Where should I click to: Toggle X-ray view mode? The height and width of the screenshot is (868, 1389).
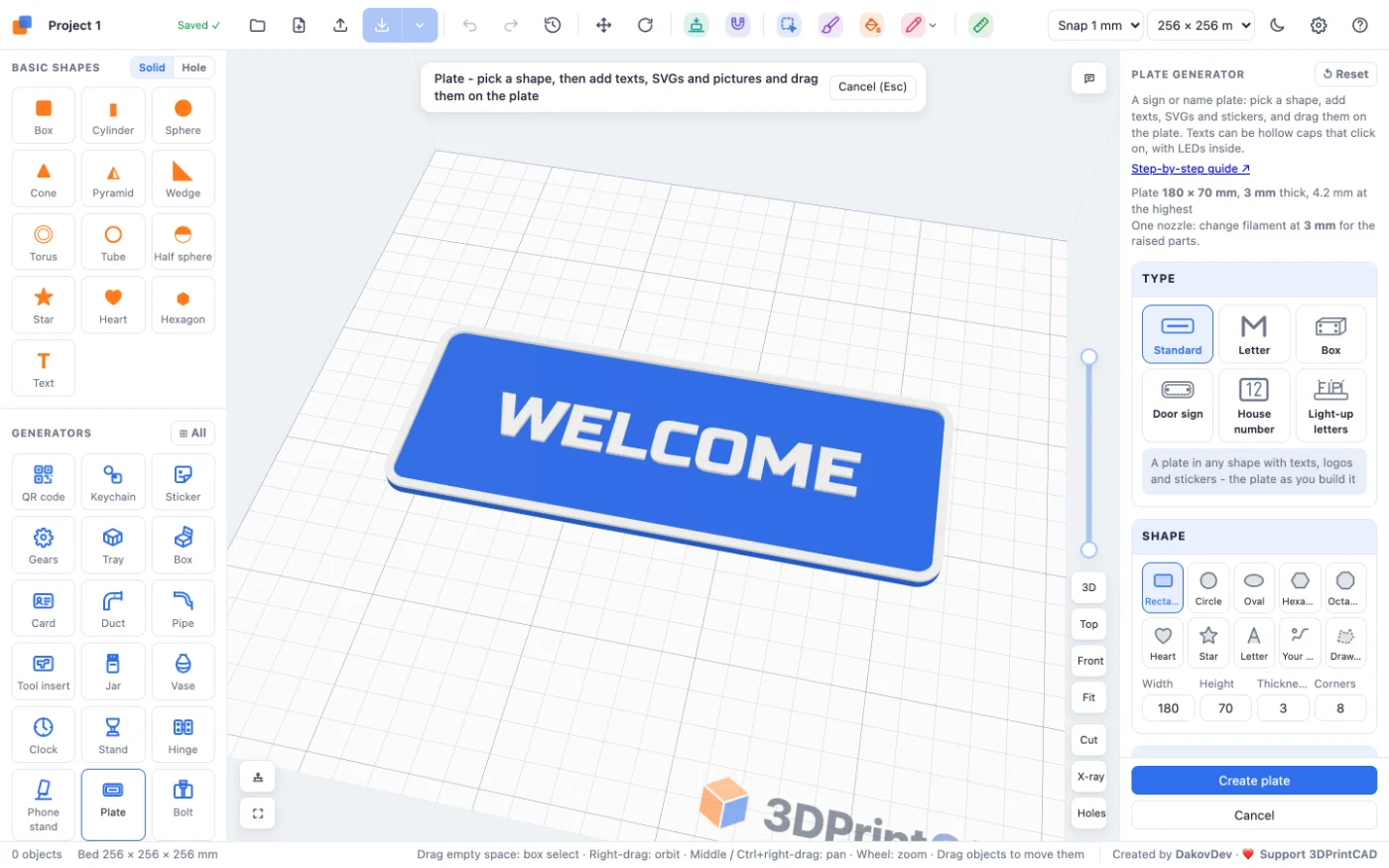pyautogui.click(x=1088, y=777)
